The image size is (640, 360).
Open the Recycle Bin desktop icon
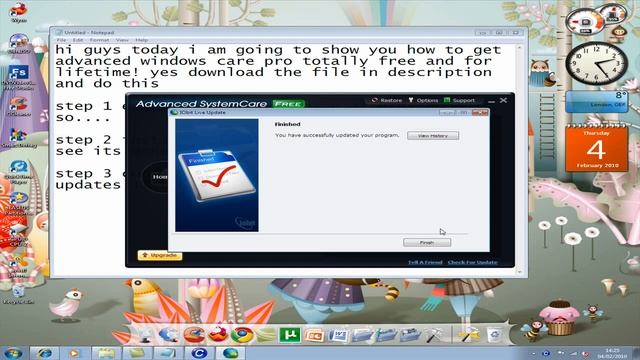[18, 295]
